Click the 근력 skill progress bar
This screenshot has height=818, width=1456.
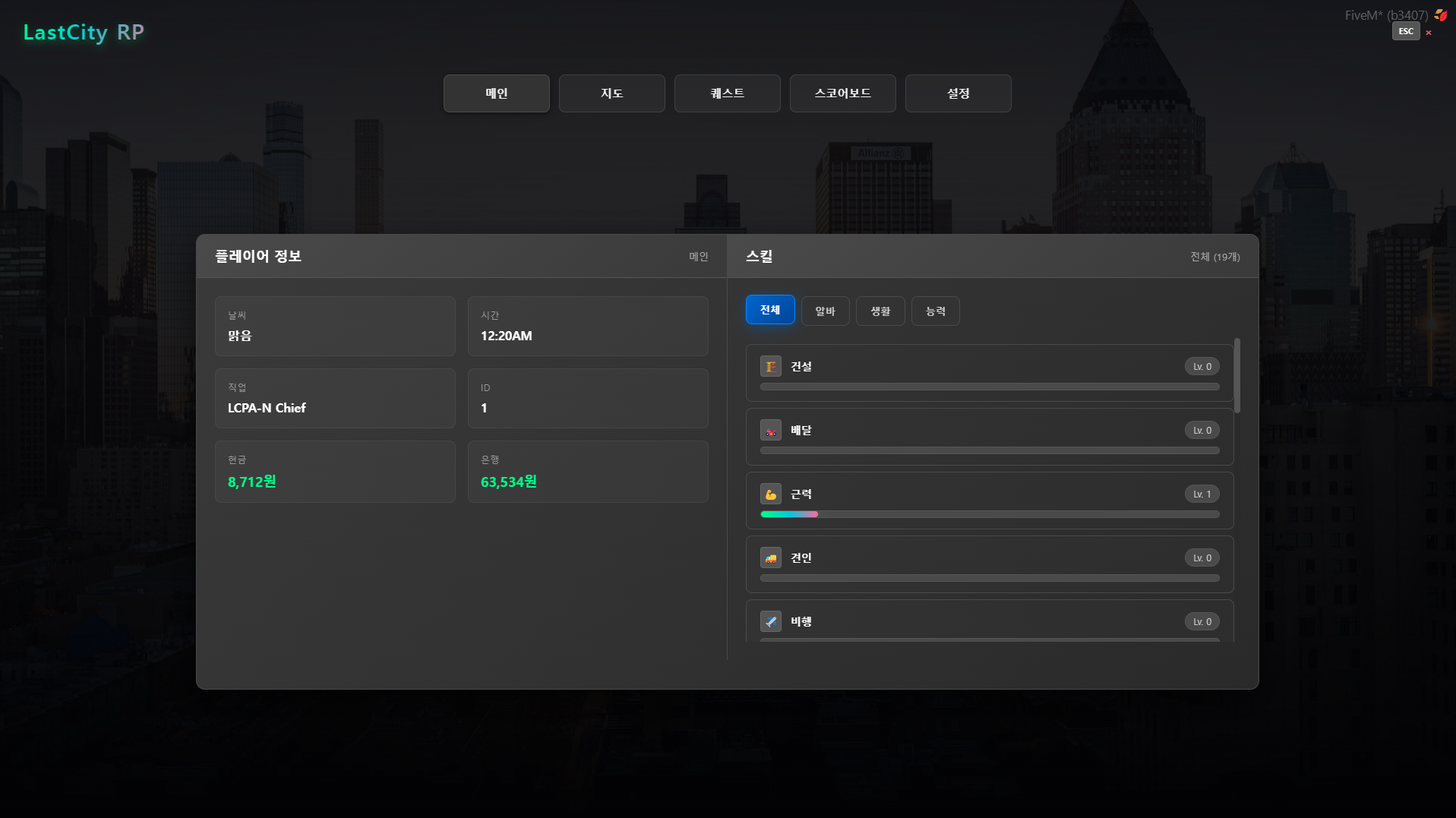click(x=989, y=515)
